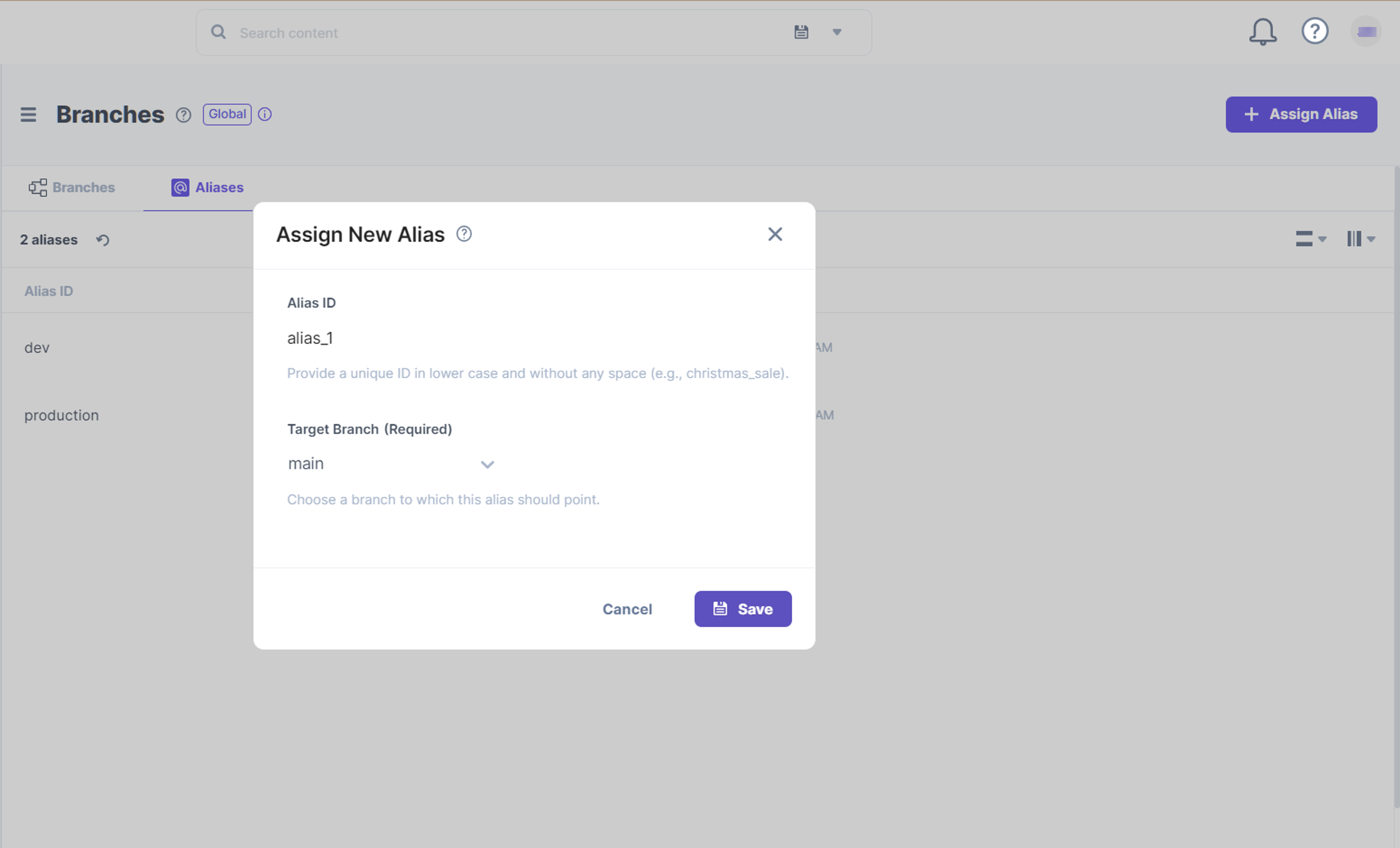Image resolution: width=1400 pixels, height=848 pixels.
Task: Switch to the Branches tab
Action: (x=72, y=187)
